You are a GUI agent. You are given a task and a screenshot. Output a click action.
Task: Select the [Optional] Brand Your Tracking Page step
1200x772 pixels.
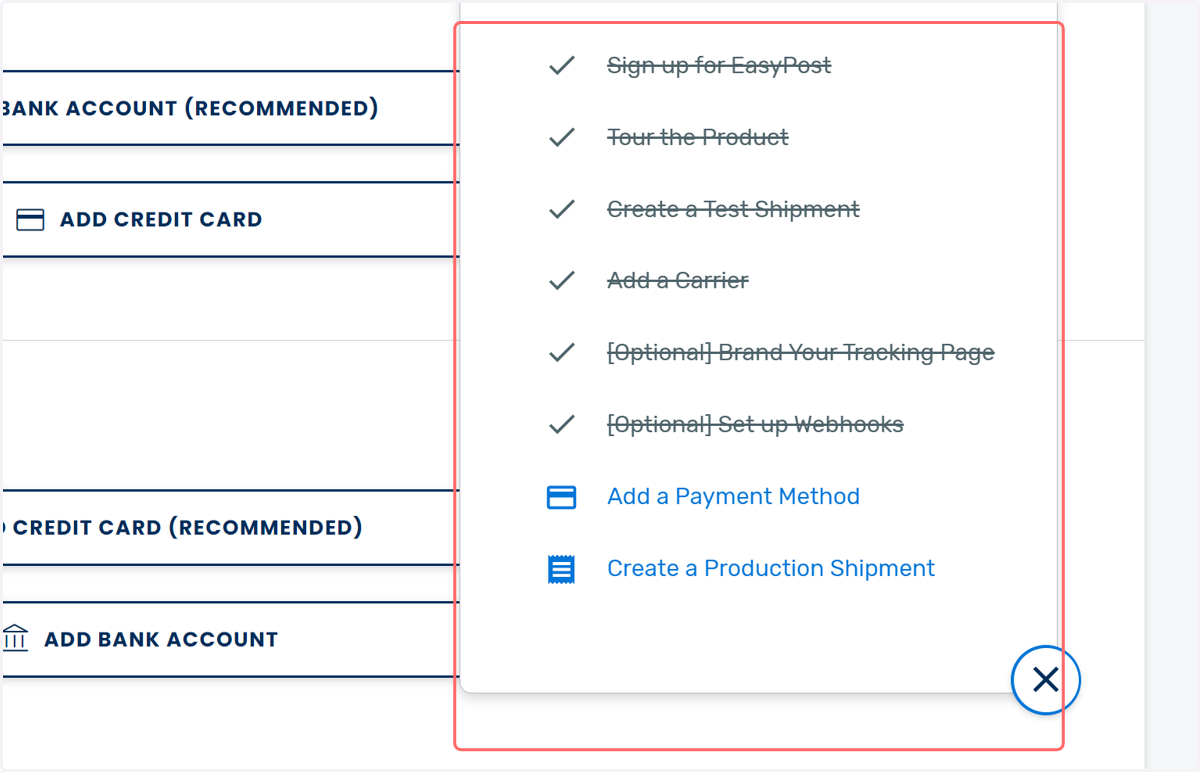tap(801, 353)
